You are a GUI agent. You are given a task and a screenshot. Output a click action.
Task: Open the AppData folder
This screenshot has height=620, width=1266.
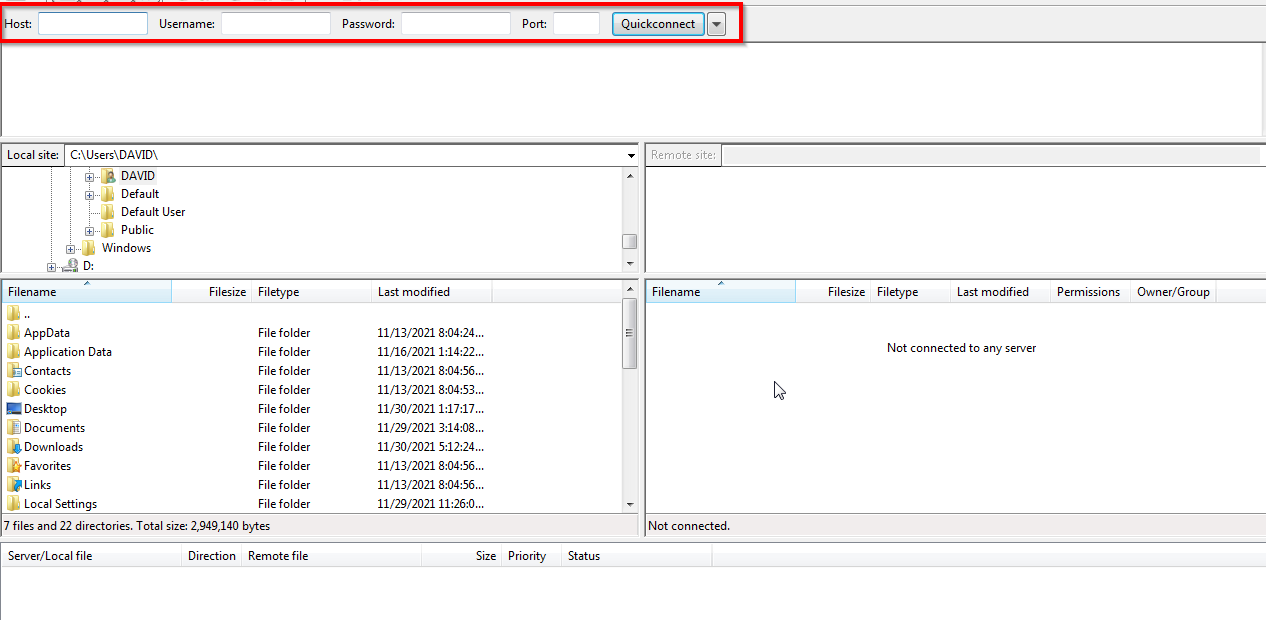click(44, 332)
